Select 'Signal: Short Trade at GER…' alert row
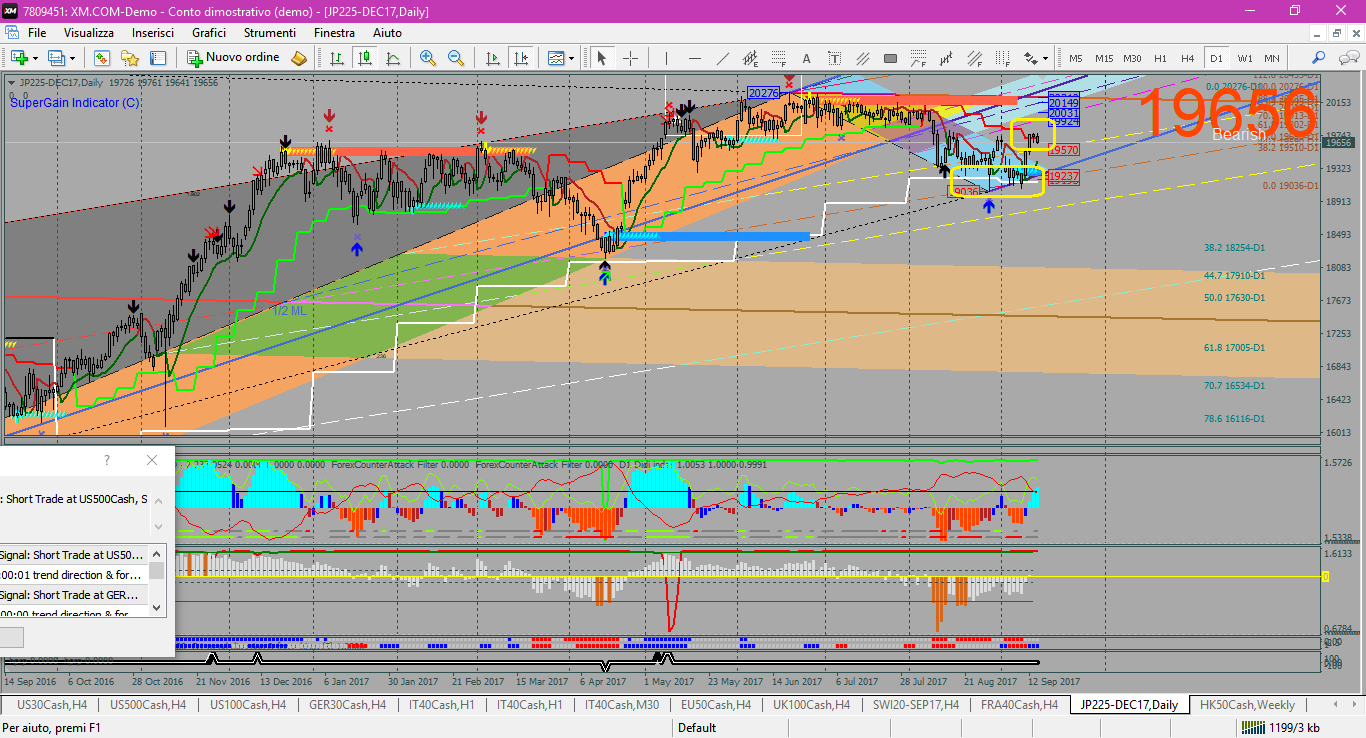The height and width of the screenshot is (738, 1366). tap(74, 595)
